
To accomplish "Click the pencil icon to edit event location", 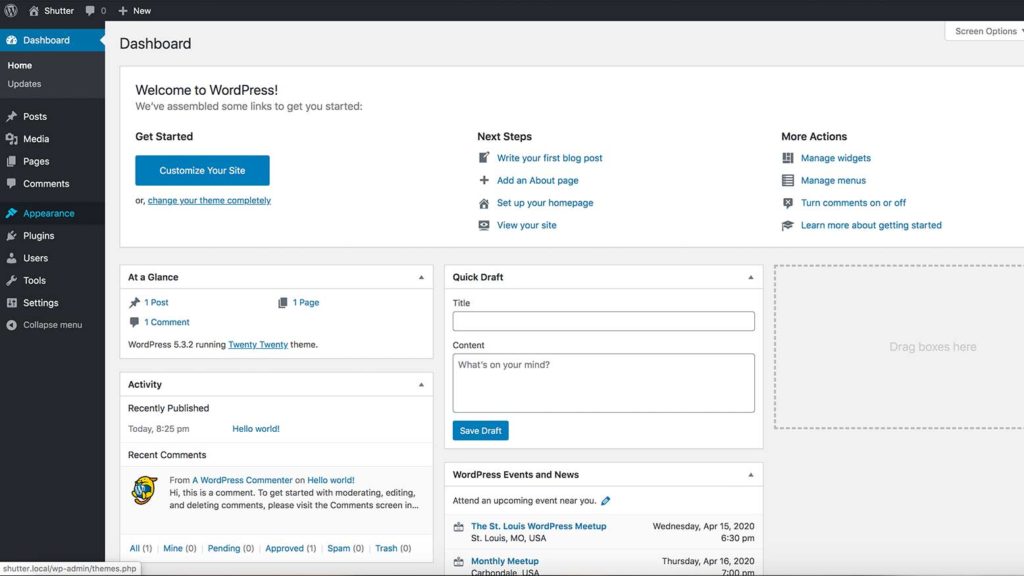I will click(x=605, y=501).
